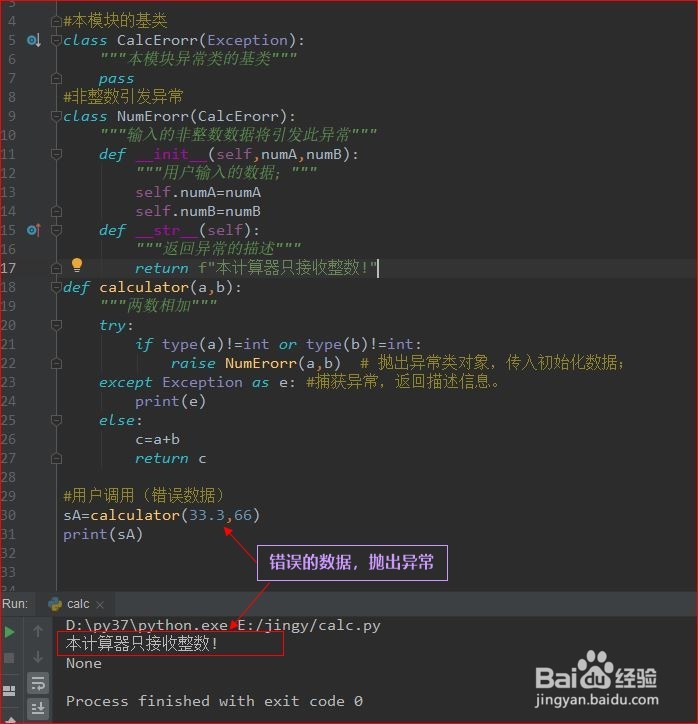This screenshot has width=698, height=724.
Task: Collapse the def __init__ fold marker
Action: 56,154
